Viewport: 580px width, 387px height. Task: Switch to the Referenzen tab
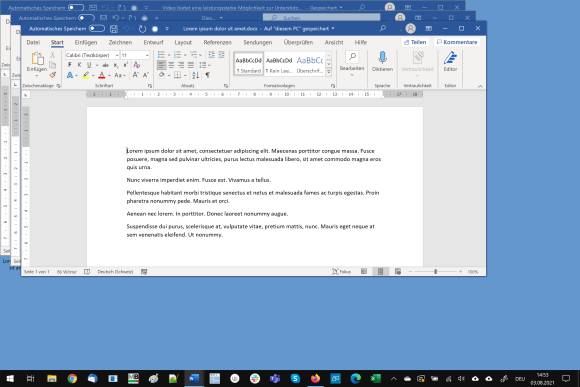(x=218, y=43)
